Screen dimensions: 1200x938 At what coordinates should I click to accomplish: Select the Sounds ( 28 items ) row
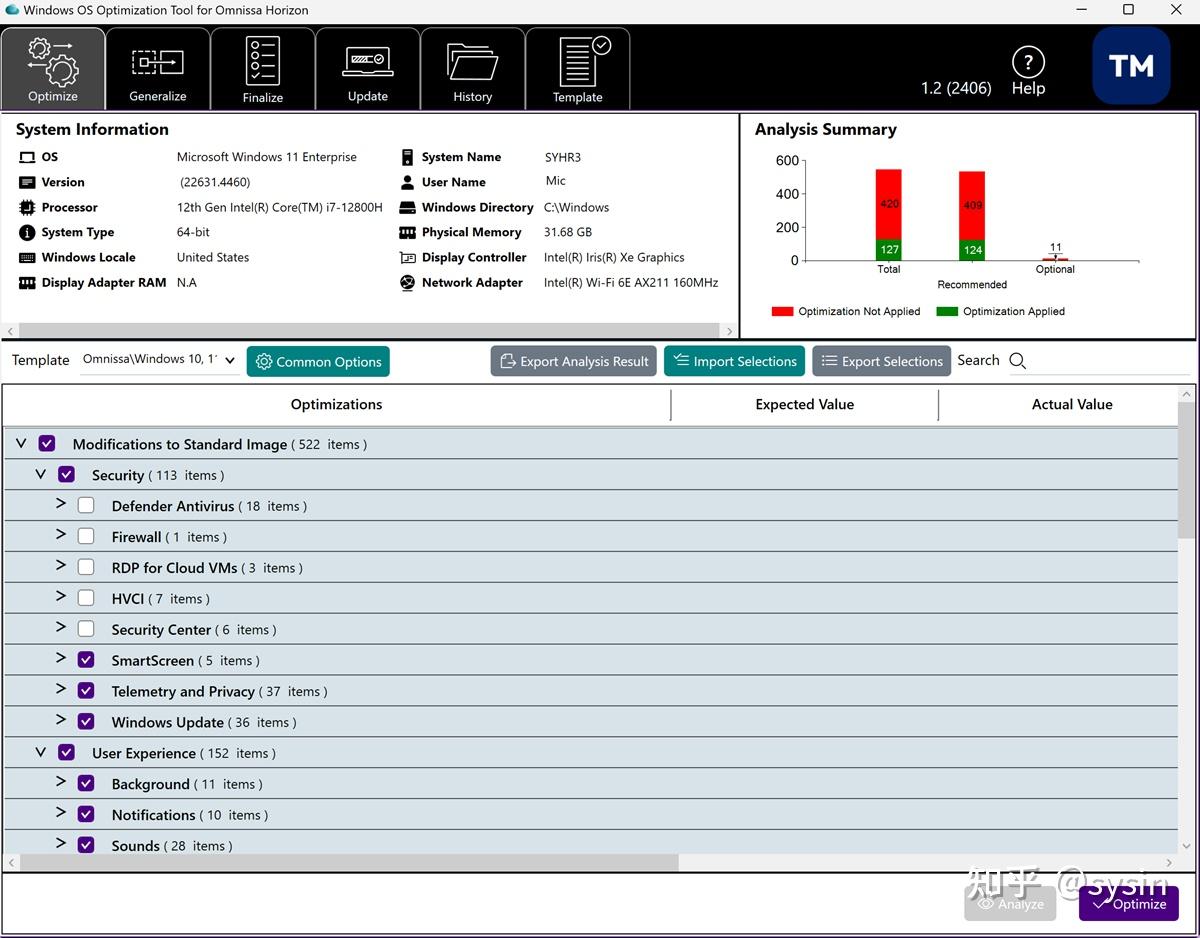[591, 845]
